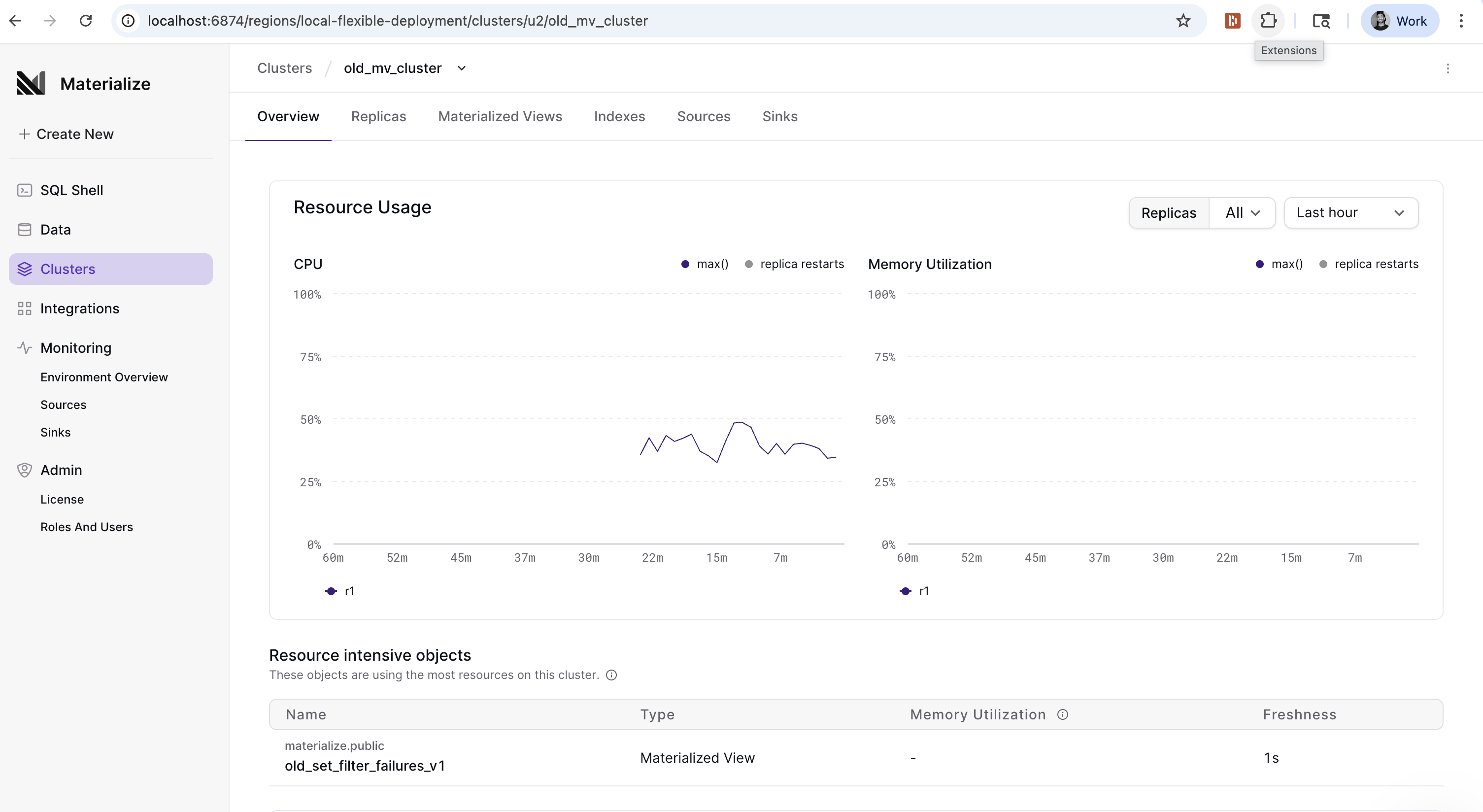This screenshot has width=1483, height=812.
Task: Click Create New in the sidebar
Action: [66, 134]
